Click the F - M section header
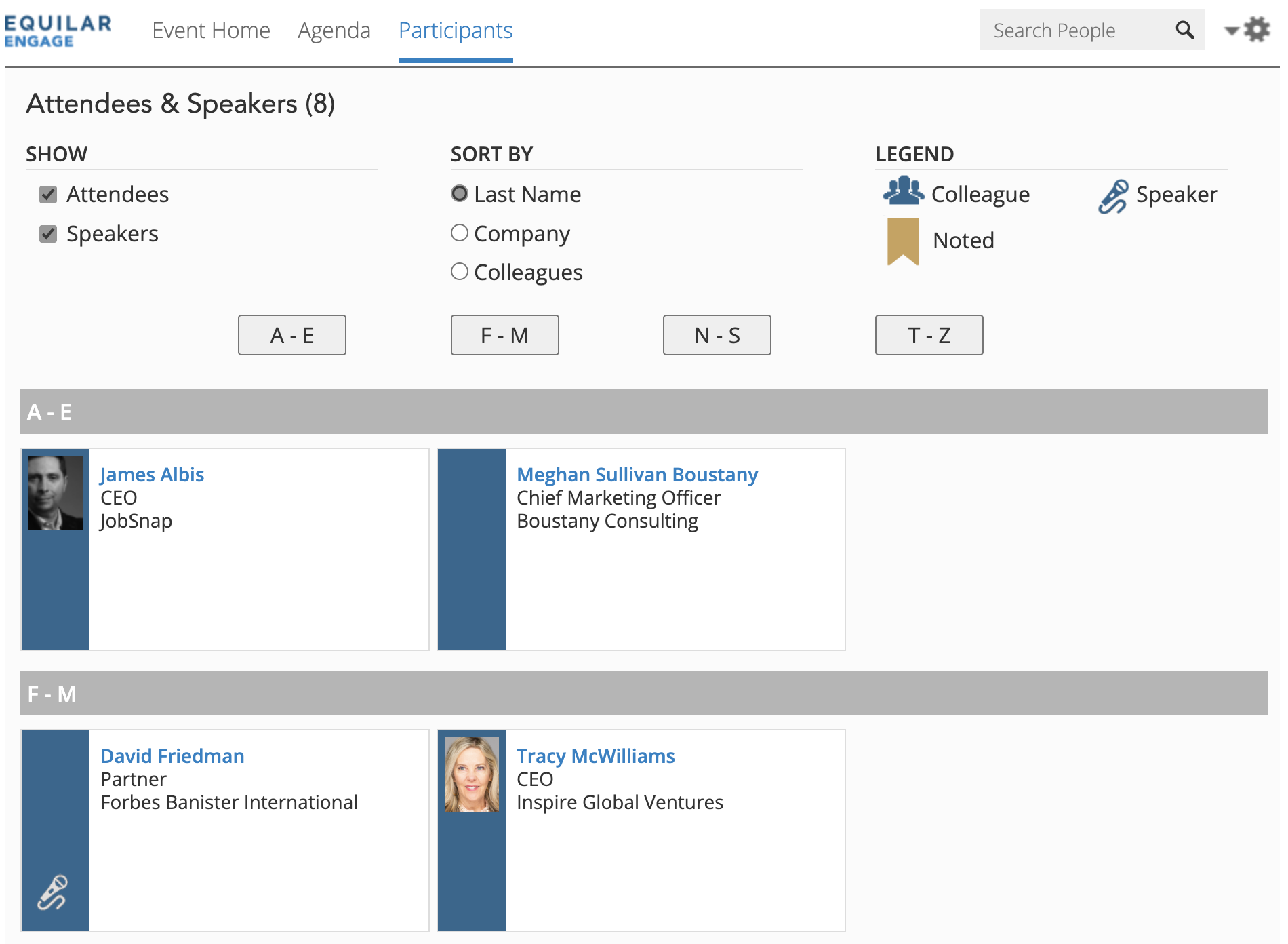 (644, 693)
